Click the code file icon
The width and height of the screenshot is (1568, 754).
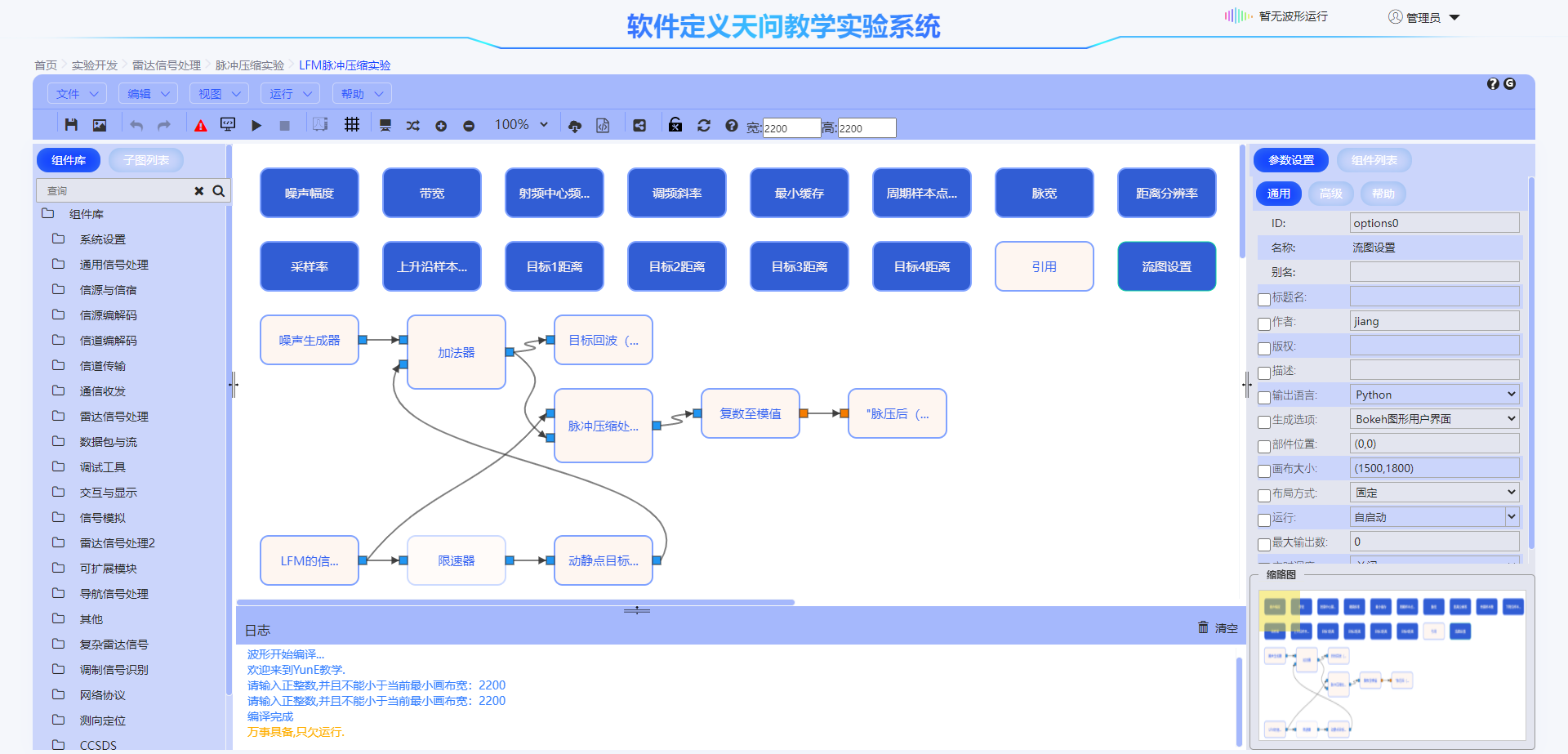[603, 126]
